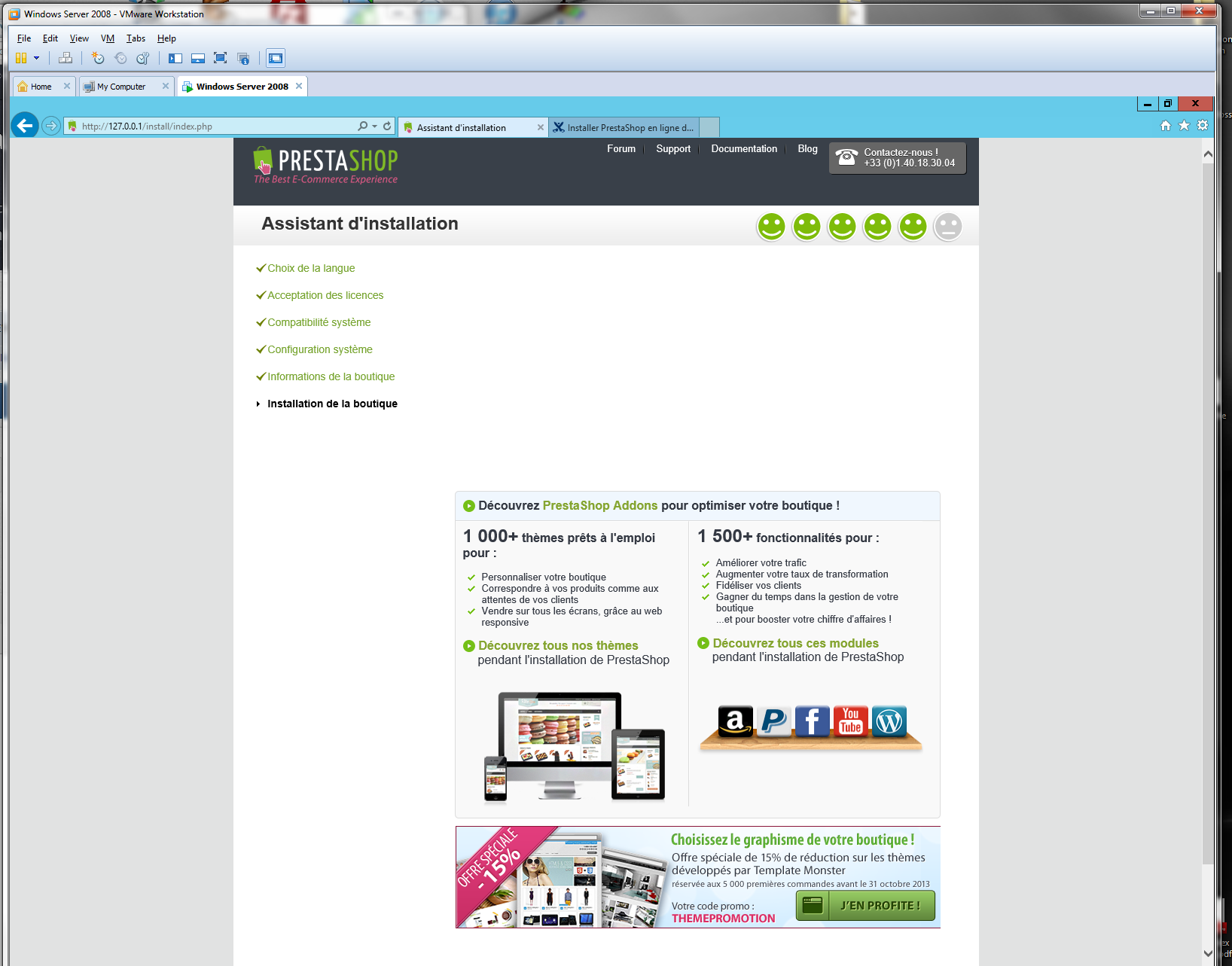This screenshot has height=966, width=1232.
Task: Click the Amazon module icon
Action: pyautogui.click(x=735, y=722)
